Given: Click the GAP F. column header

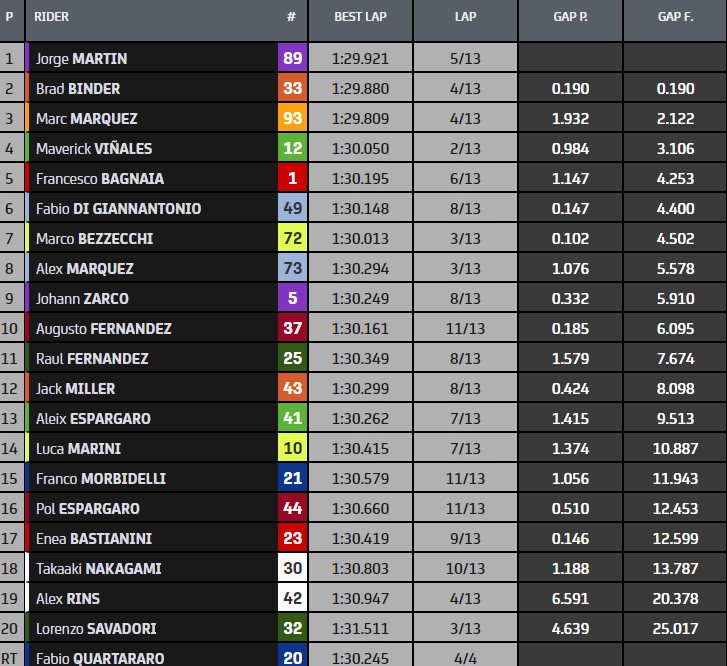Looking at the screenshot, I should pyautogui.click(x=674, y=17).
